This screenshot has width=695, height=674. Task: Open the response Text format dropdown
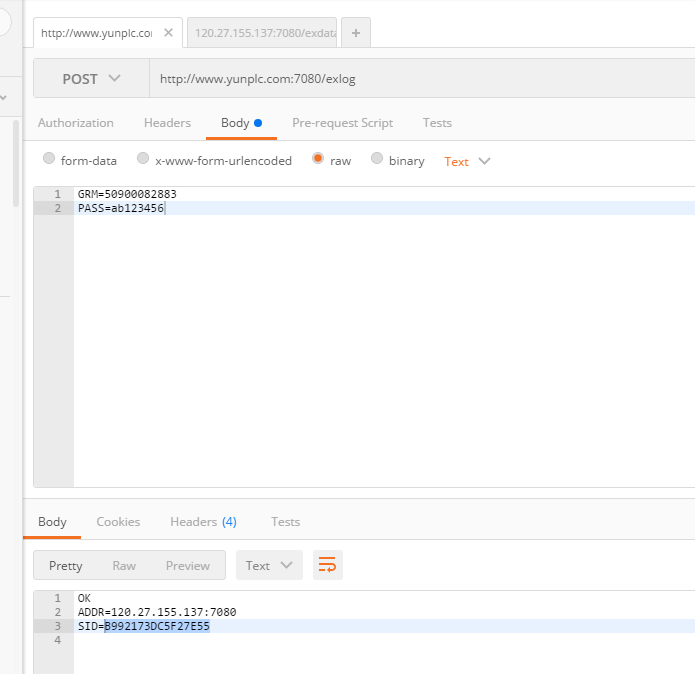tap(269, 565)
